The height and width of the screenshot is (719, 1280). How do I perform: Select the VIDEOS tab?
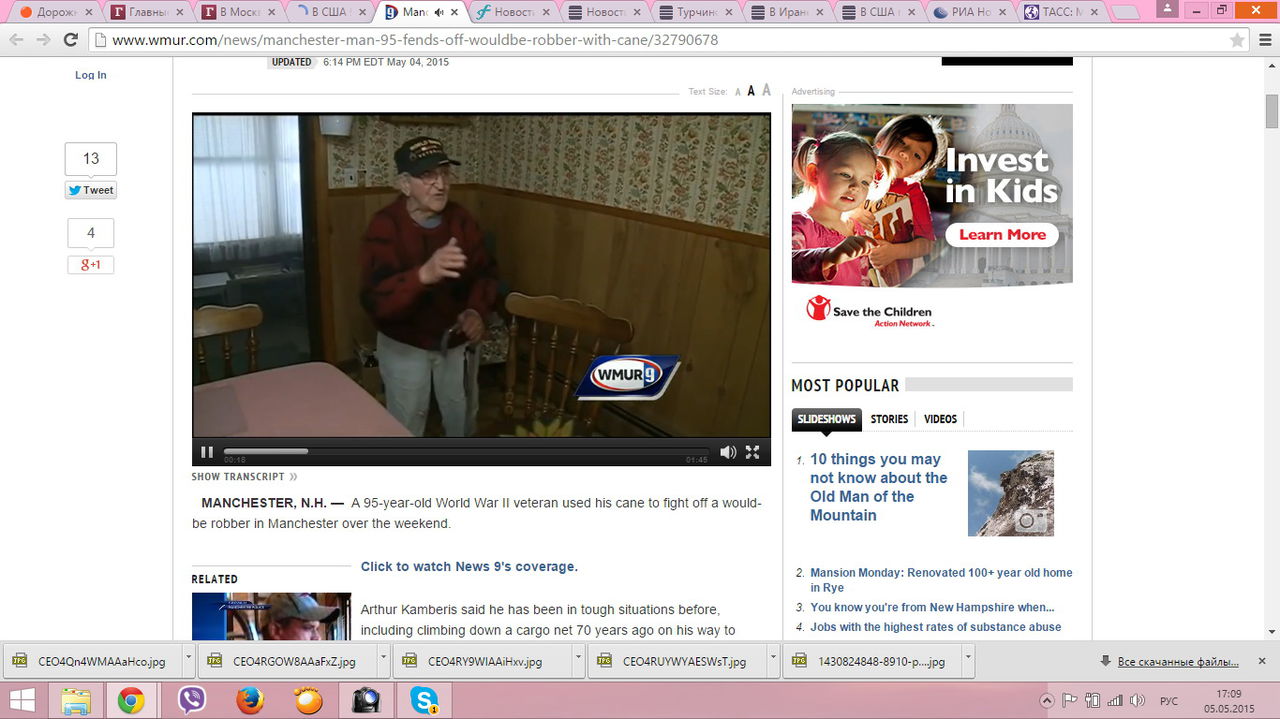pos(940,419)
